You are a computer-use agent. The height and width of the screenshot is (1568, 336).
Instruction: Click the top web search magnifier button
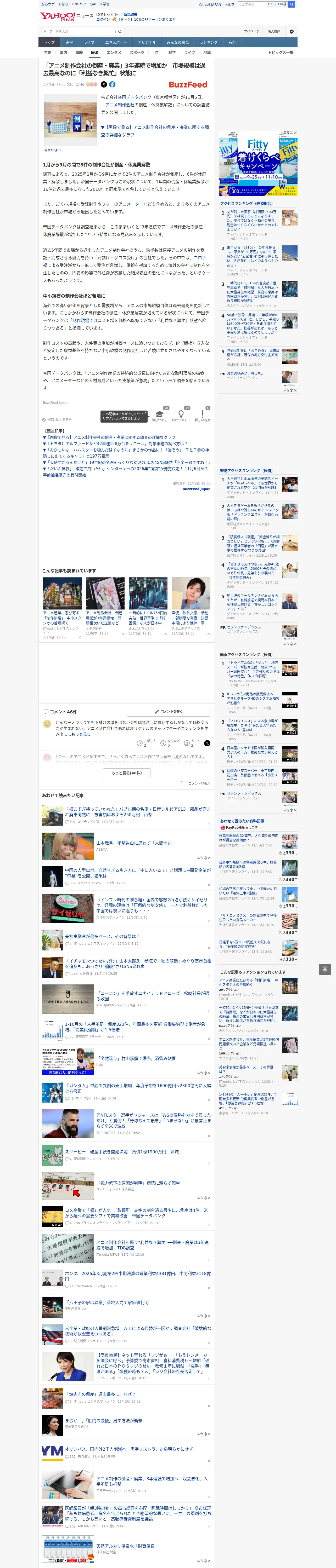click(292, 4)
